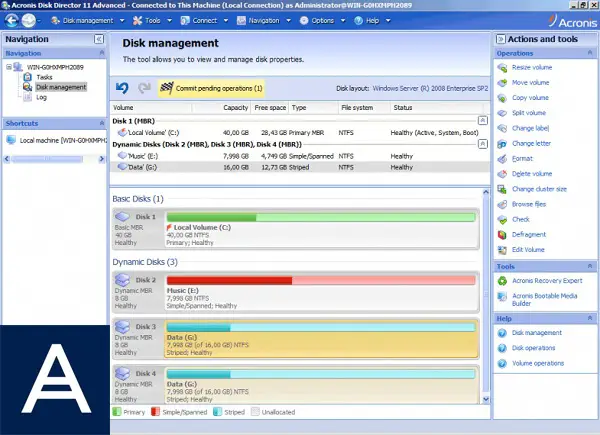
Task: Open the Options menu
Action: click(x=322, y=21)
